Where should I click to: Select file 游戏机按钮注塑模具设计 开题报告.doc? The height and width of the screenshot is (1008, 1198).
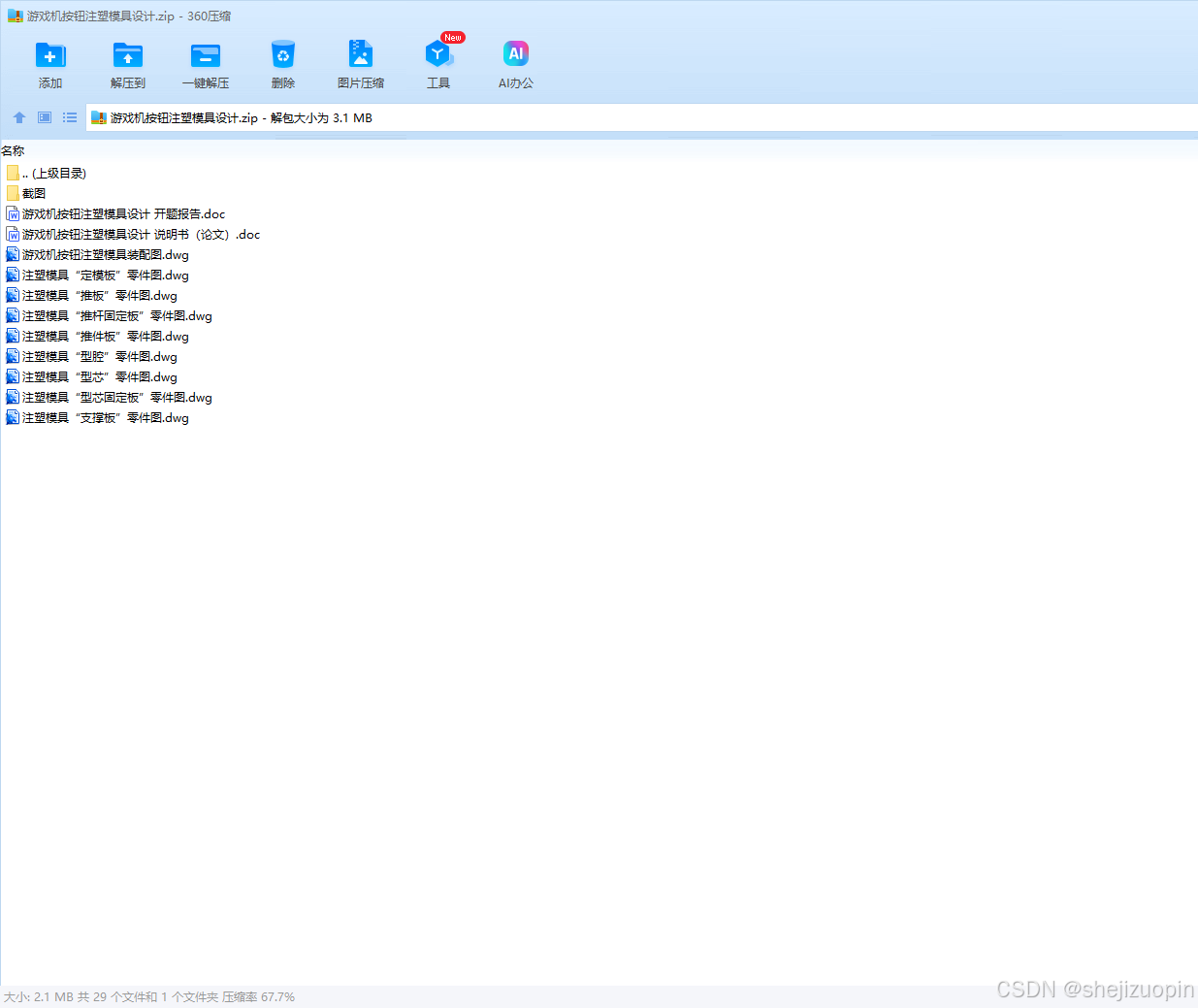(x=124, y=213)
